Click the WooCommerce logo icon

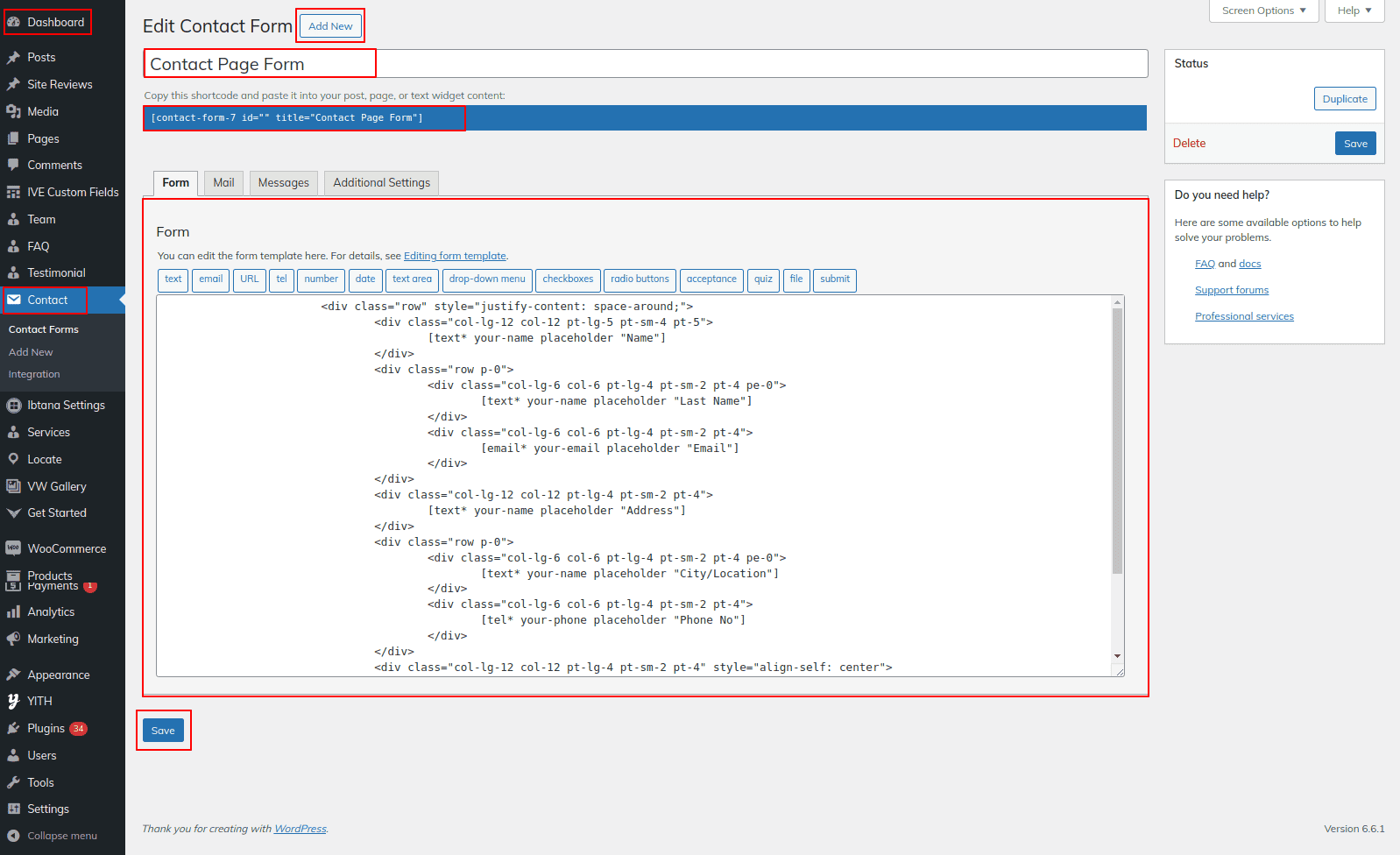tap(14, 549)
